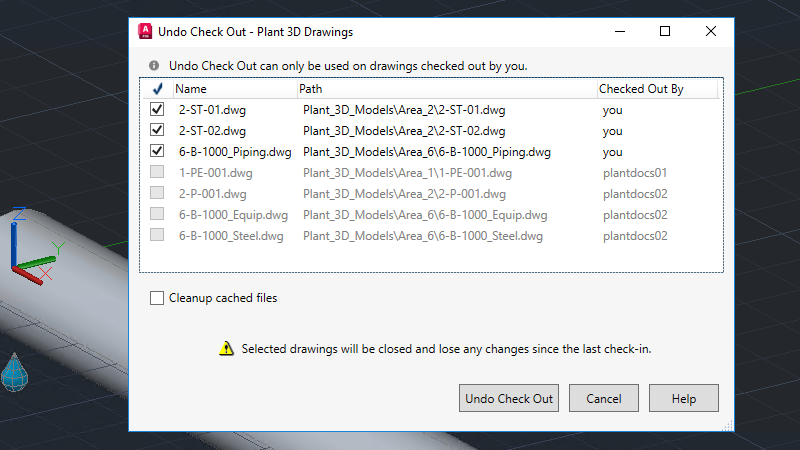This screenshot has width=800, height=450.
Task: Enable Cleanup cached files option
Action: pos(157,298)
